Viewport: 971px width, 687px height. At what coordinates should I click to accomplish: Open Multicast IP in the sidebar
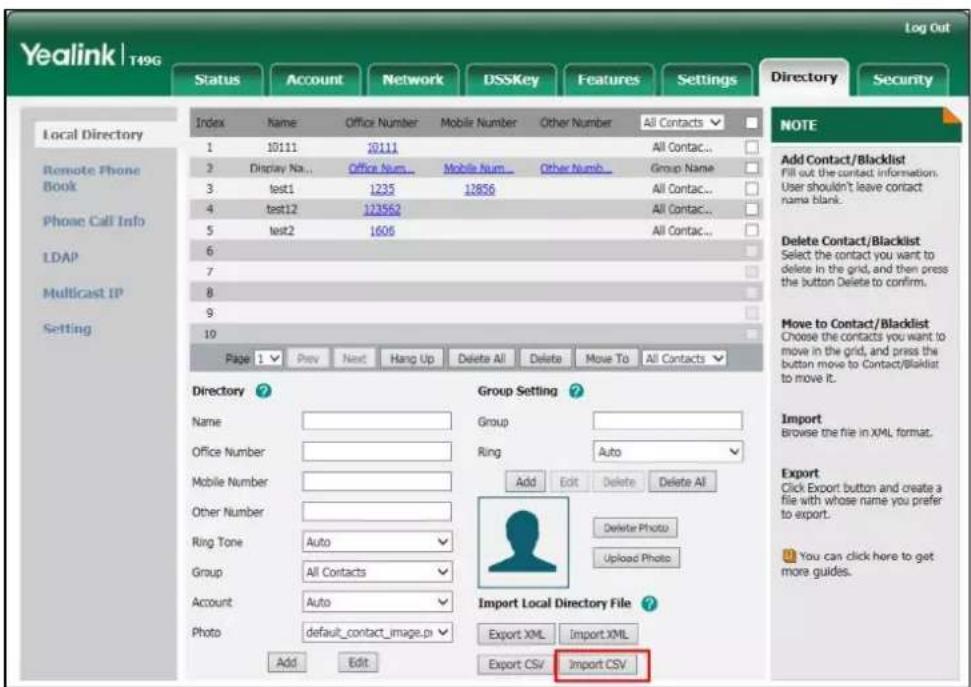point(82,293)
